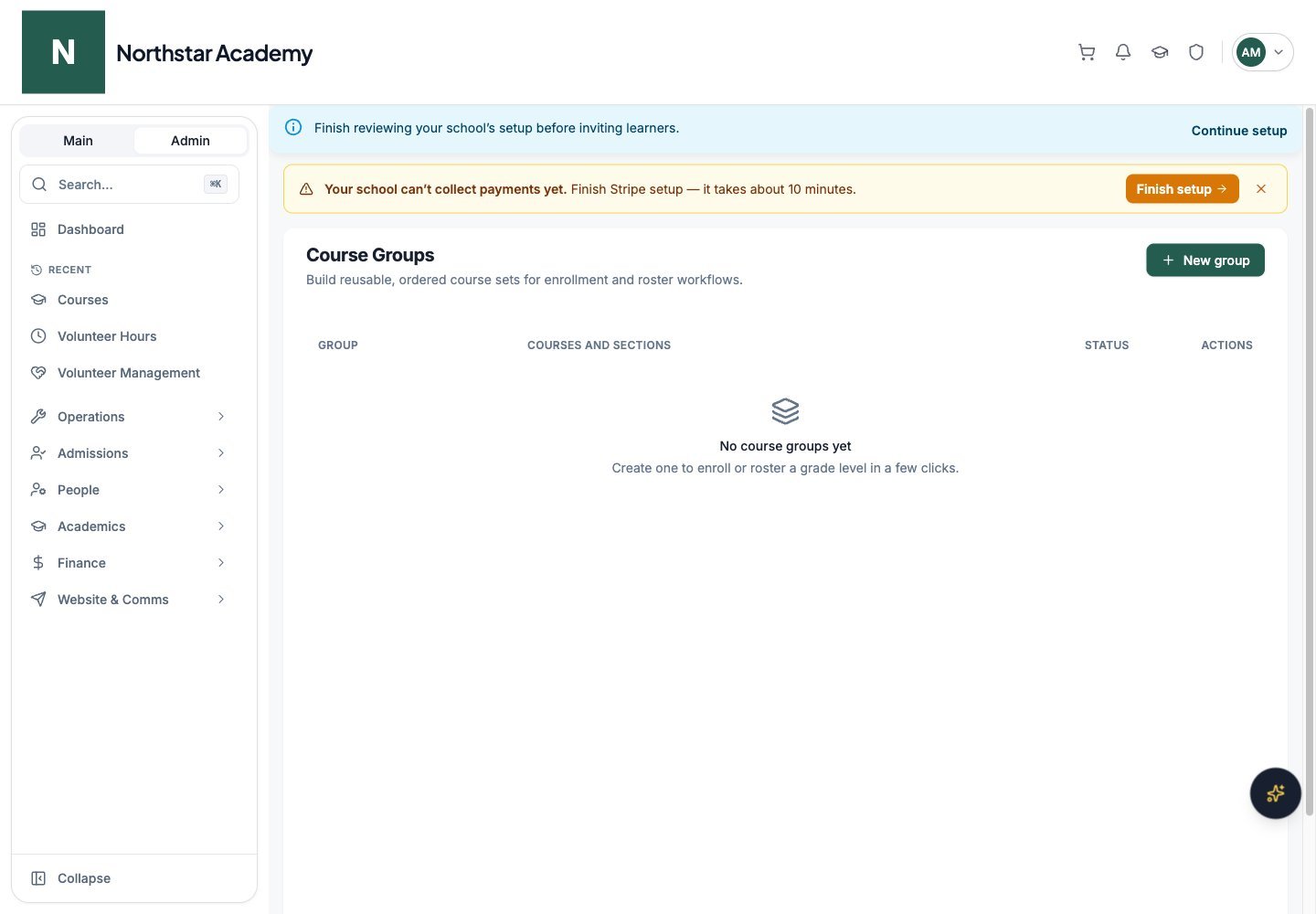
Task: Click the graduation cap icon in header
Action: [x=1160, y=52]
